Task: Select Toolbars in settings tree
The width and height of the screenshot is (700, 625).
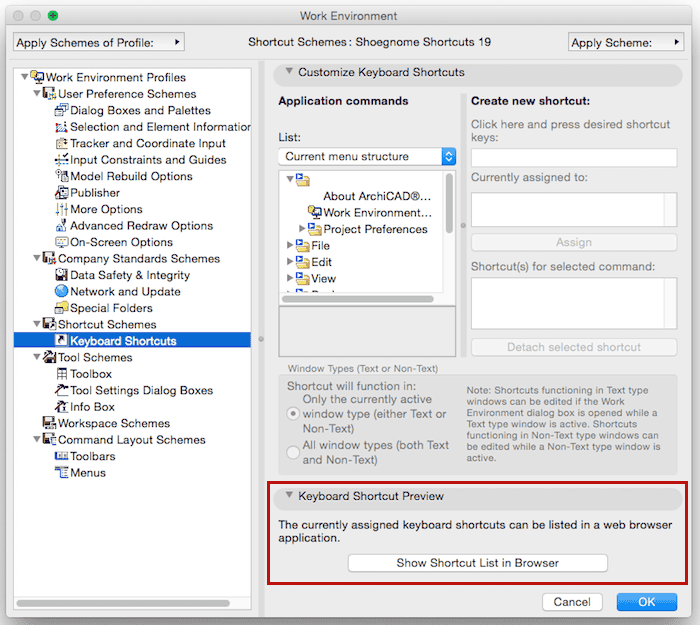Action: (x=92, y=456)
